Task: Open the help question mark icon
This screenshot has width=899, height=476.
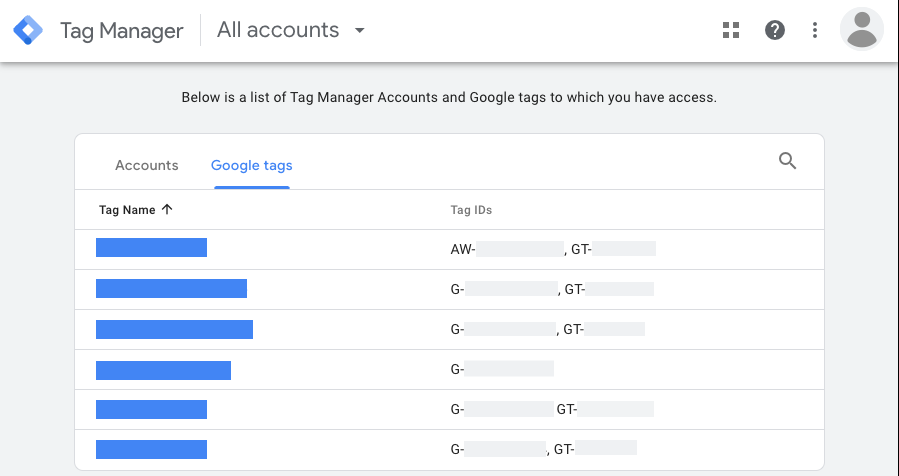Action: click(775, 30)
